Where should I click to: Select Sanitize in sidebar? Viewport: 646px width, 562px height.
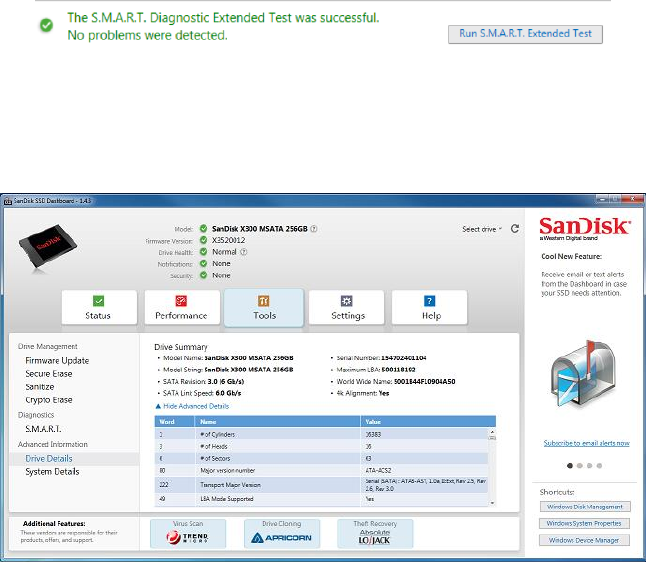click(40, 387)
